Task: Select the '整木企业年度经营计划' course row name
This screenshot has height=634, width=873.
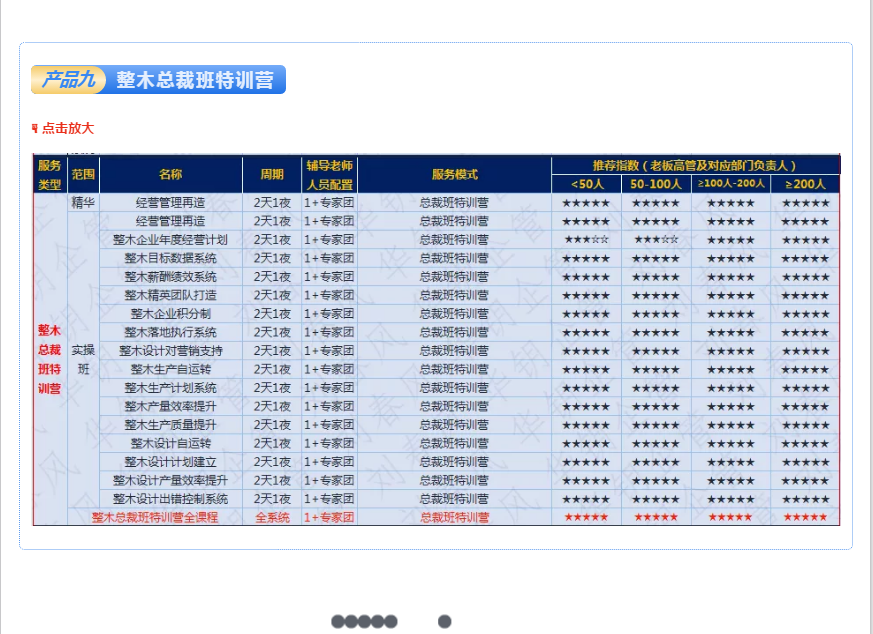Action: click(x=171, y=240)
